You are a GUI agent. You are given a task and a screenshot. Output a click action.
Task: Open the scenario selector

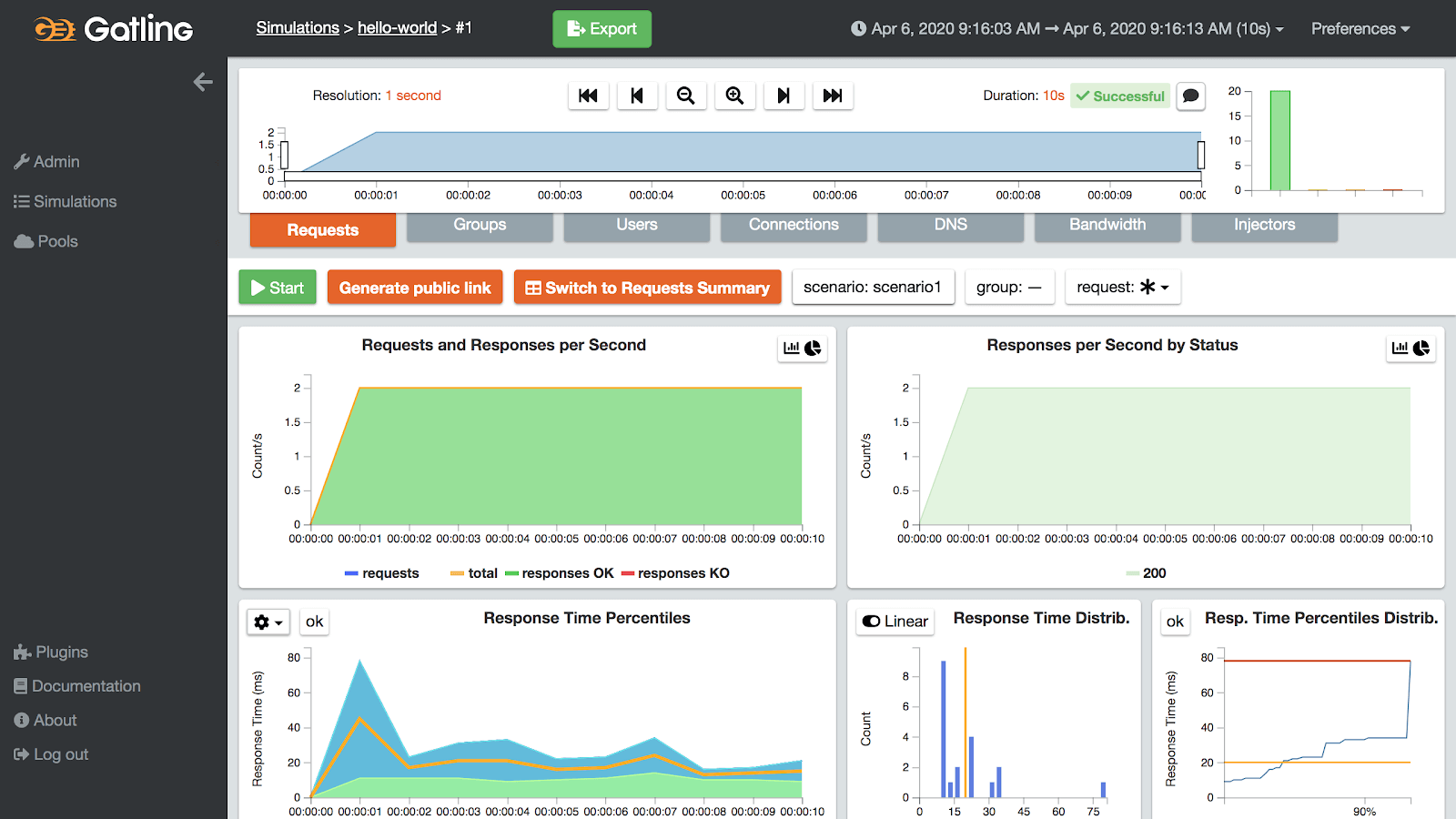(x=873, y=287)
